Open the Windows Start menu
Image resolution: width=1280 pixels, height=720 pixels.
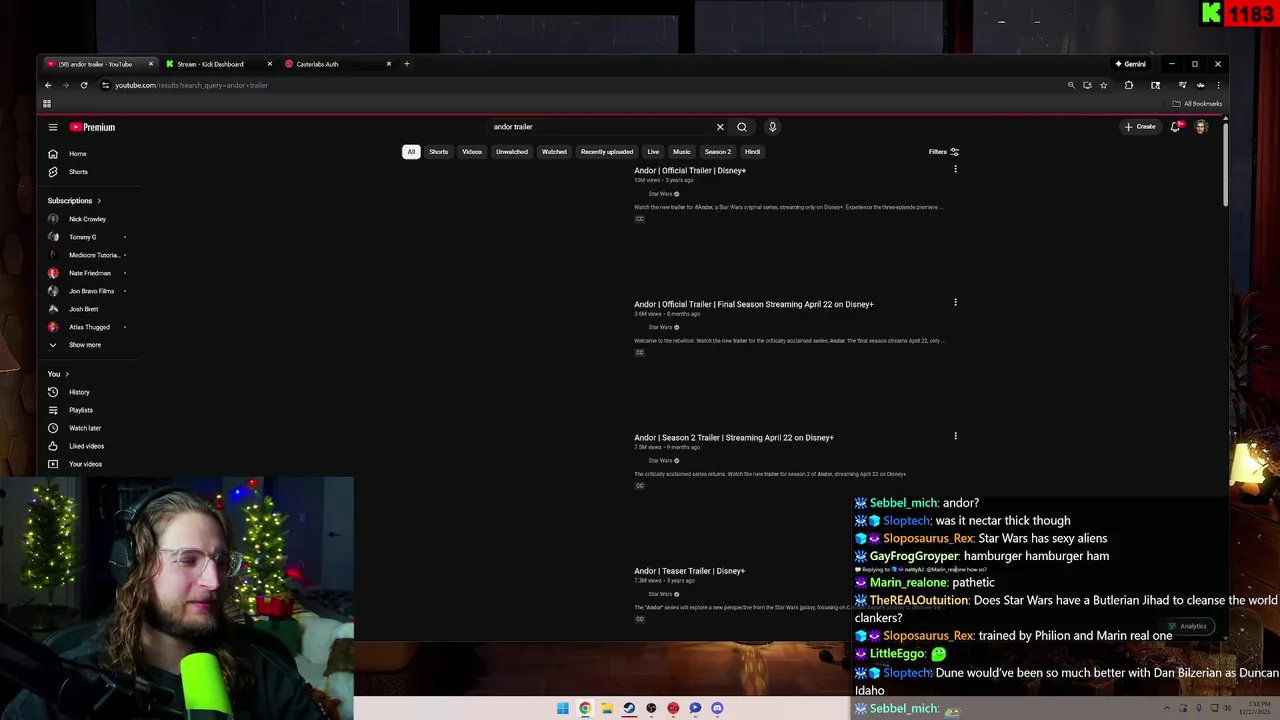[563, 708]
